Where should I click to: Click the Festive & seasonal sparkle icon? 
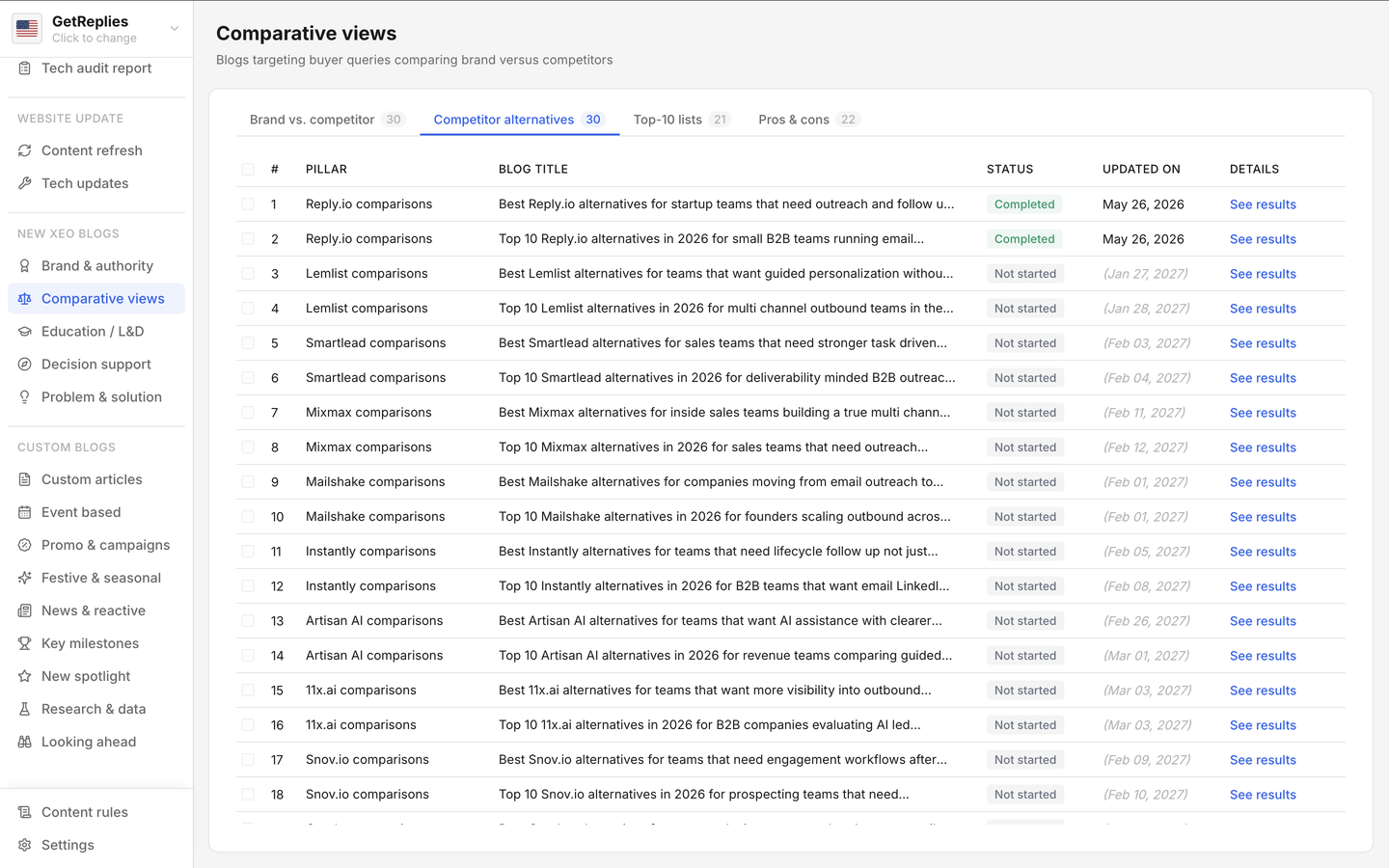(25, 578)
